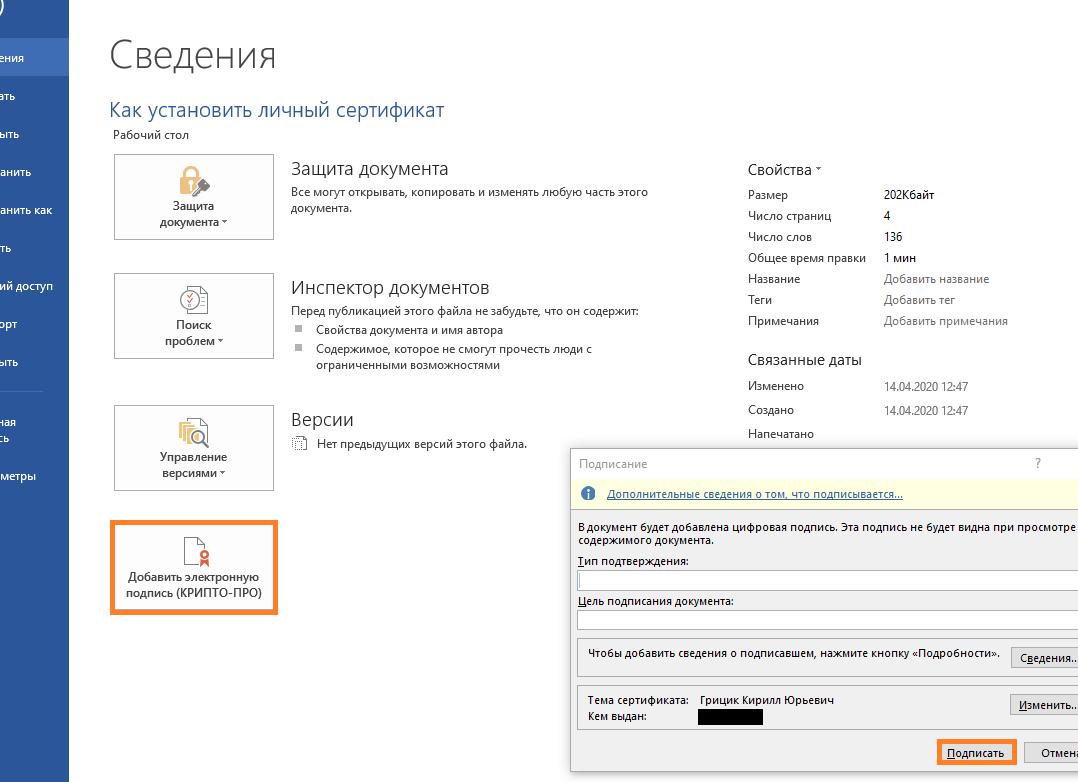The image size is (1078, 782).
Task: Click the Изменено date 14.04.2020 12:47
Action: (x=925, y=387)
